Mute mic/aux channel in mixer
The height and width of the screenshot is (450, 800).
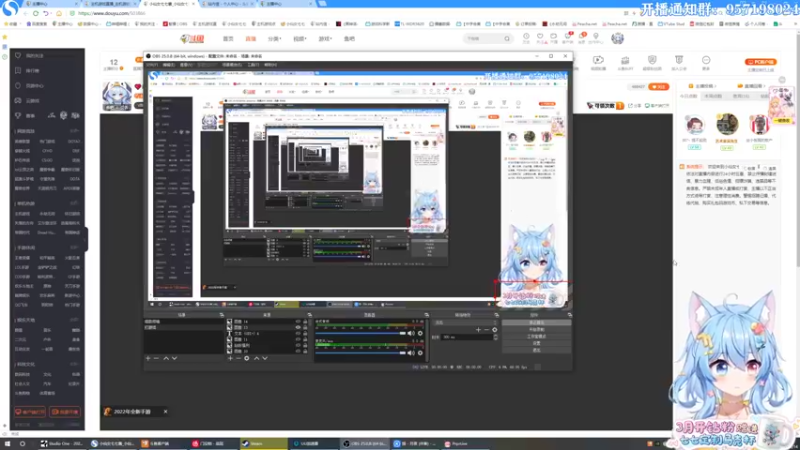click(x=411, y=353)
